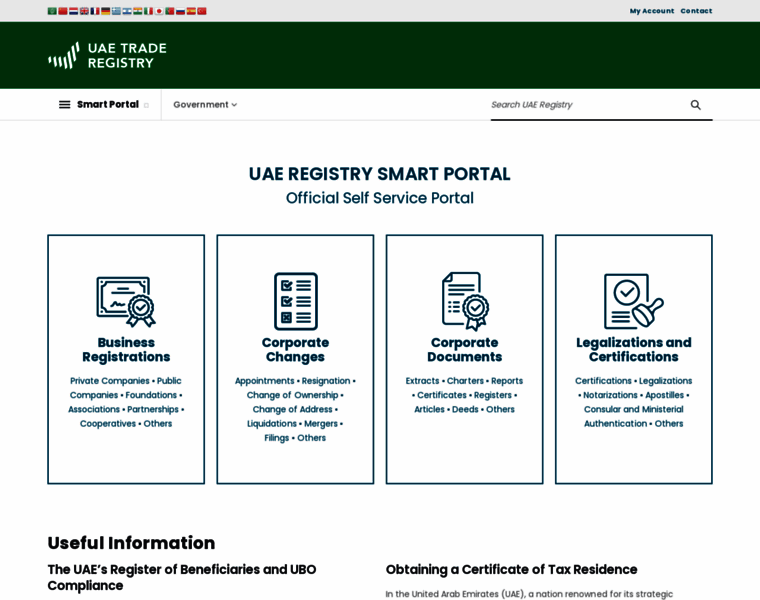This screenshot has height=600, width=760.
Task: Open the hamburger menu icon beside Smart Portal
Action: [64, 105]
